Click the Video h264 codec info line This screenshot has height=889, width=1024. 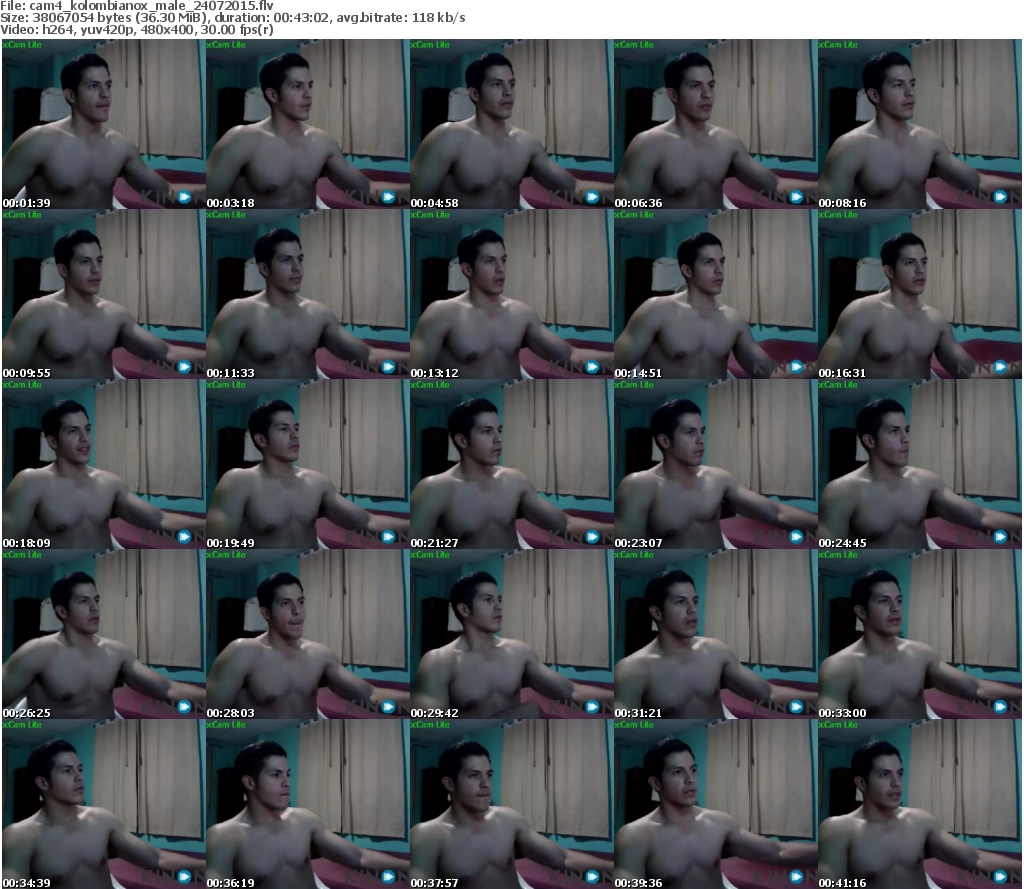click(136, 29)
